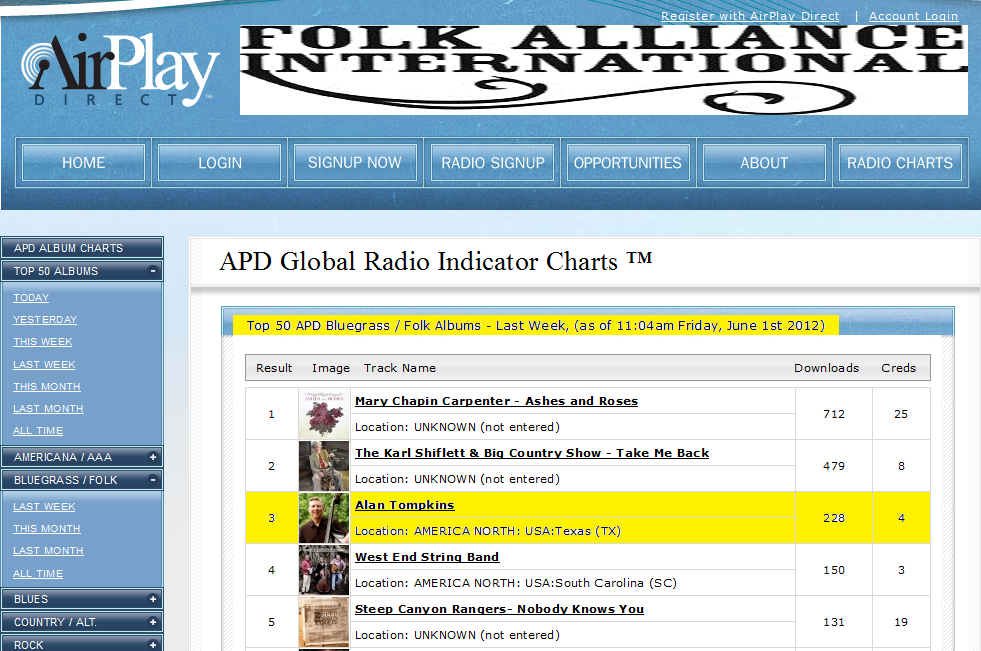Click the Creds column header
981x651 pixels.
tap(898, 368)
